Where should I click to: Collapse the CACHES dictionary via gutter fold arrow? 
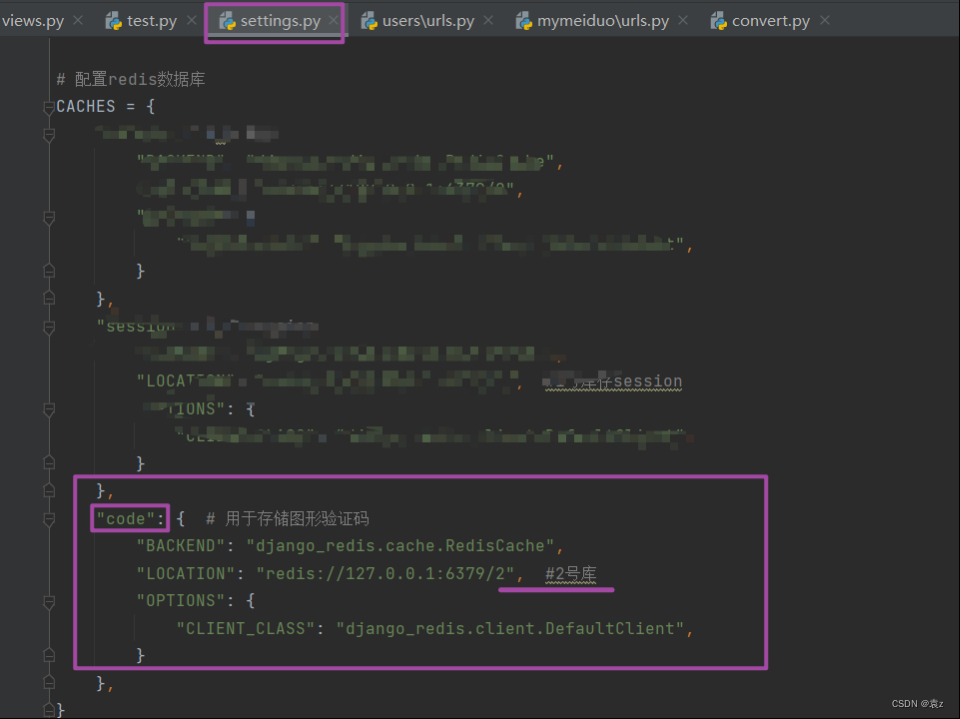point(48,108)
